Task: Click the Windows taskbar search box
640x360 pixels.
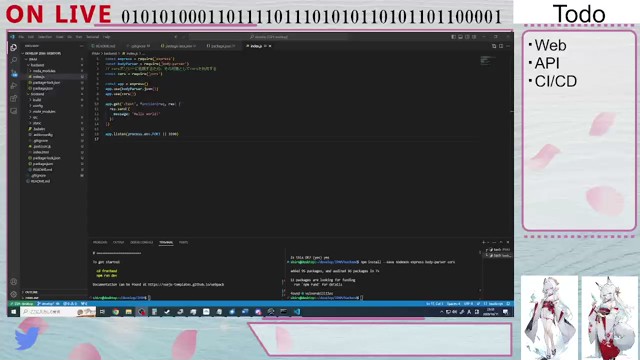Action: (x=58, y=312)
